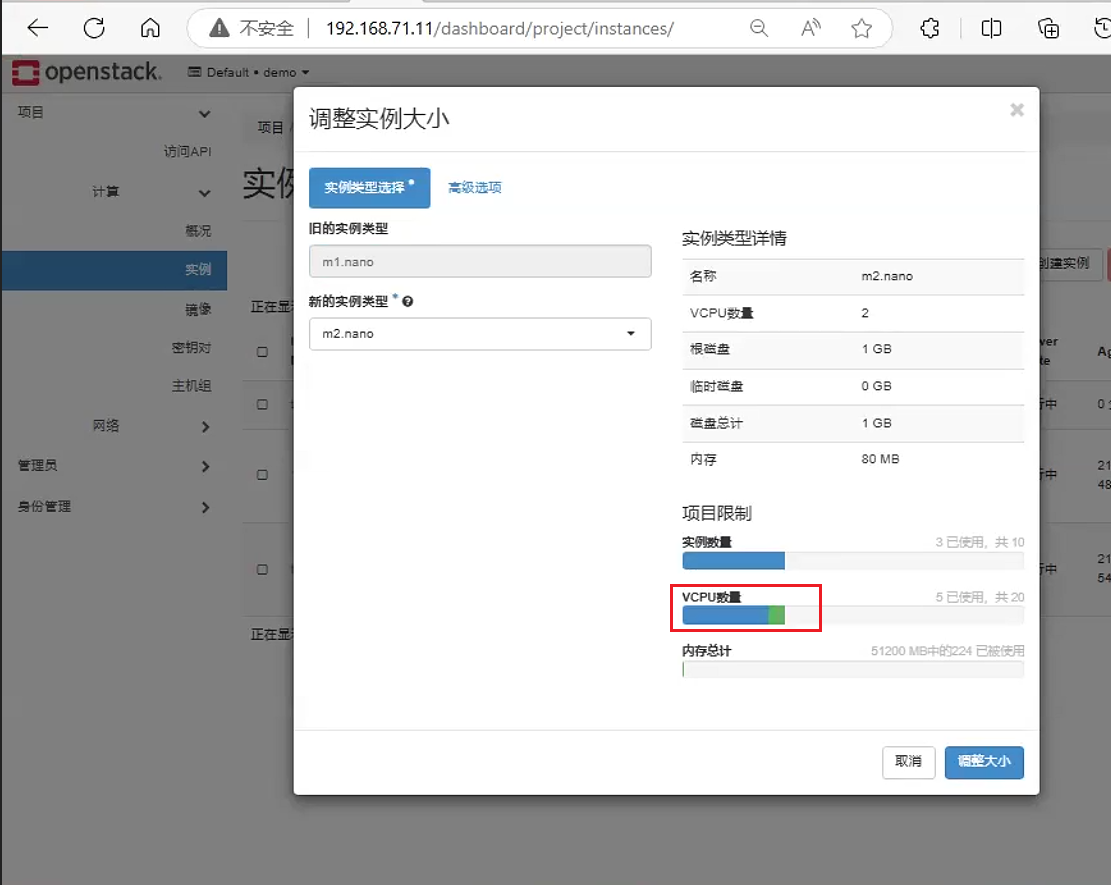
Task: Click the old flavor m1.nano field
Action: pos(480,261)
